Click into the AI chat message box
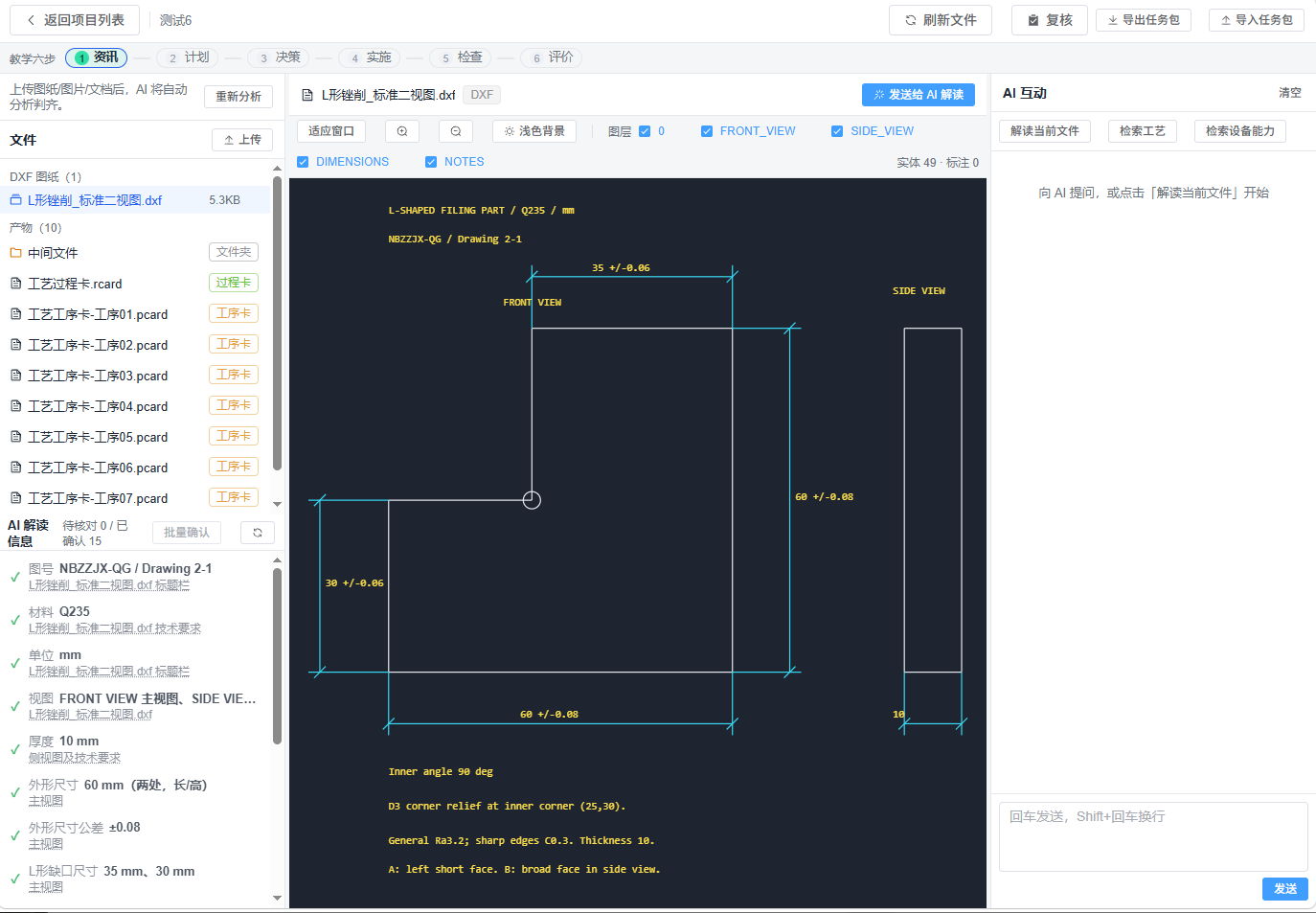Image resolution: width=1316 pixels, height=913 pixels. pos(1153,836)
